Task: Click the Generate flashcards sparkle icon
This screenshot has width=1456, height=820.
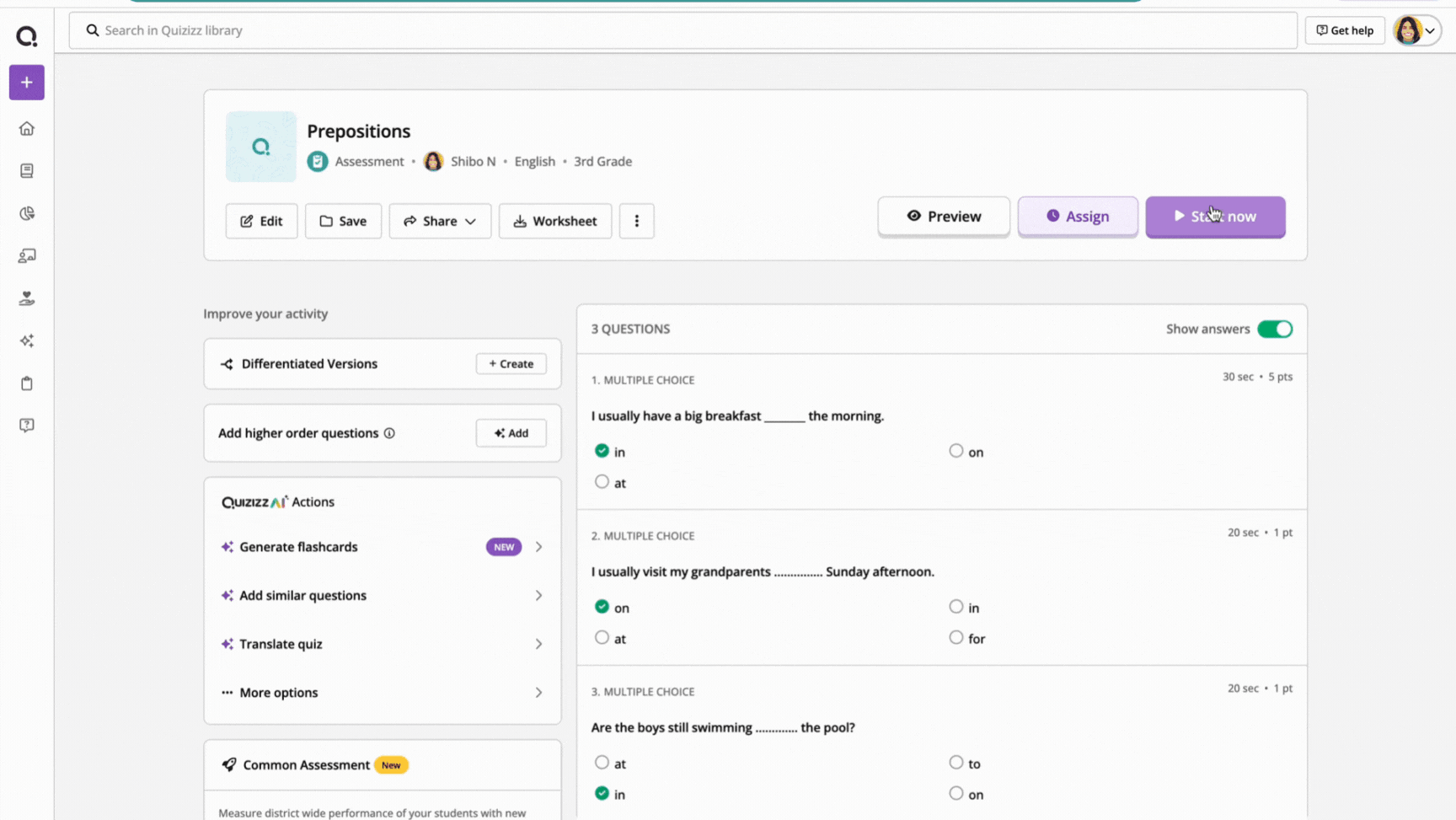Action: tap(227, 547)
